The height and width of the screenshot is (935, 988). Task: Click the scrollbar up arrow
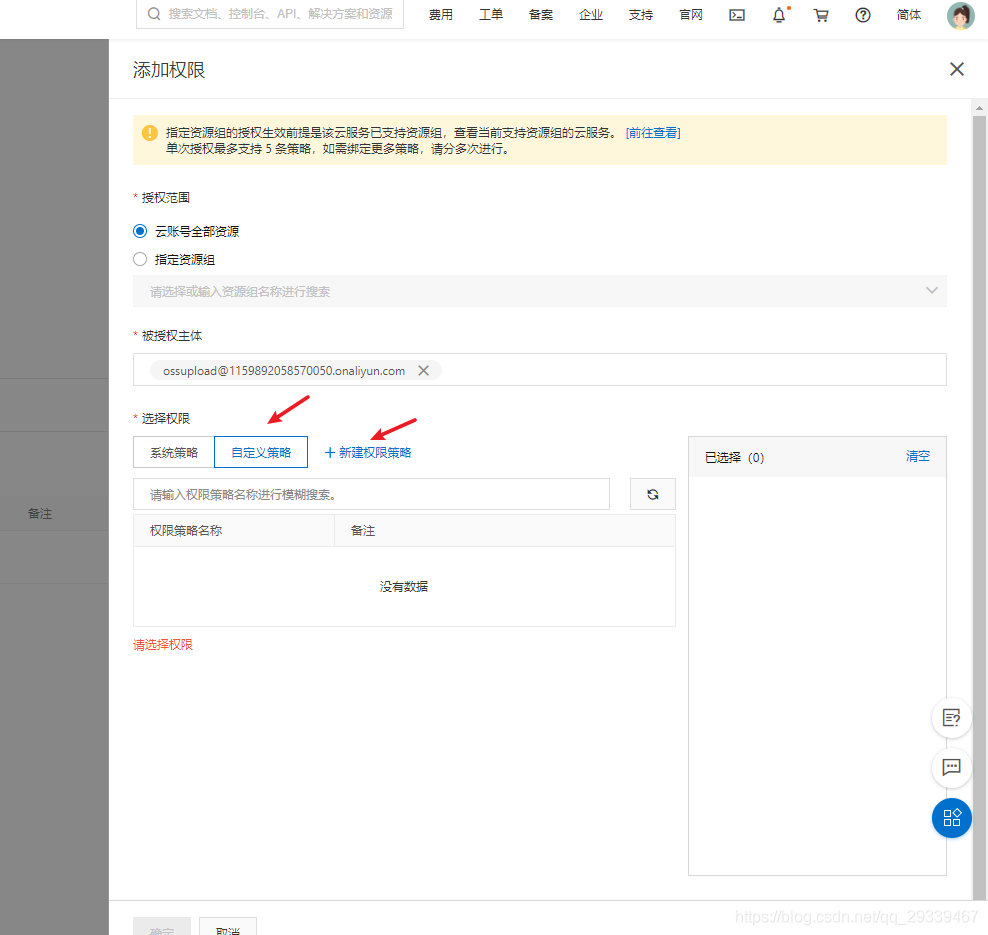pyautogui.click(x=979, y=108)
